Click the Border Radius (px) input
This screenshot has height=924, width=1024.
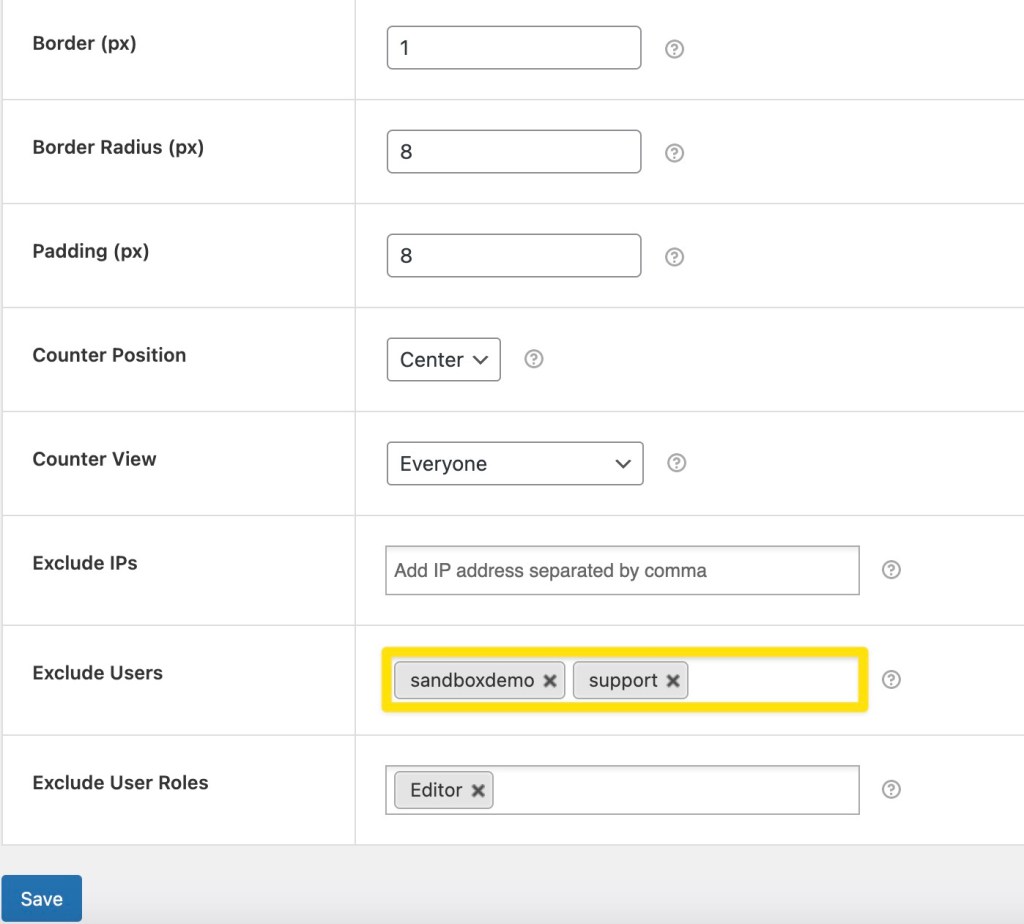(514, 151)
